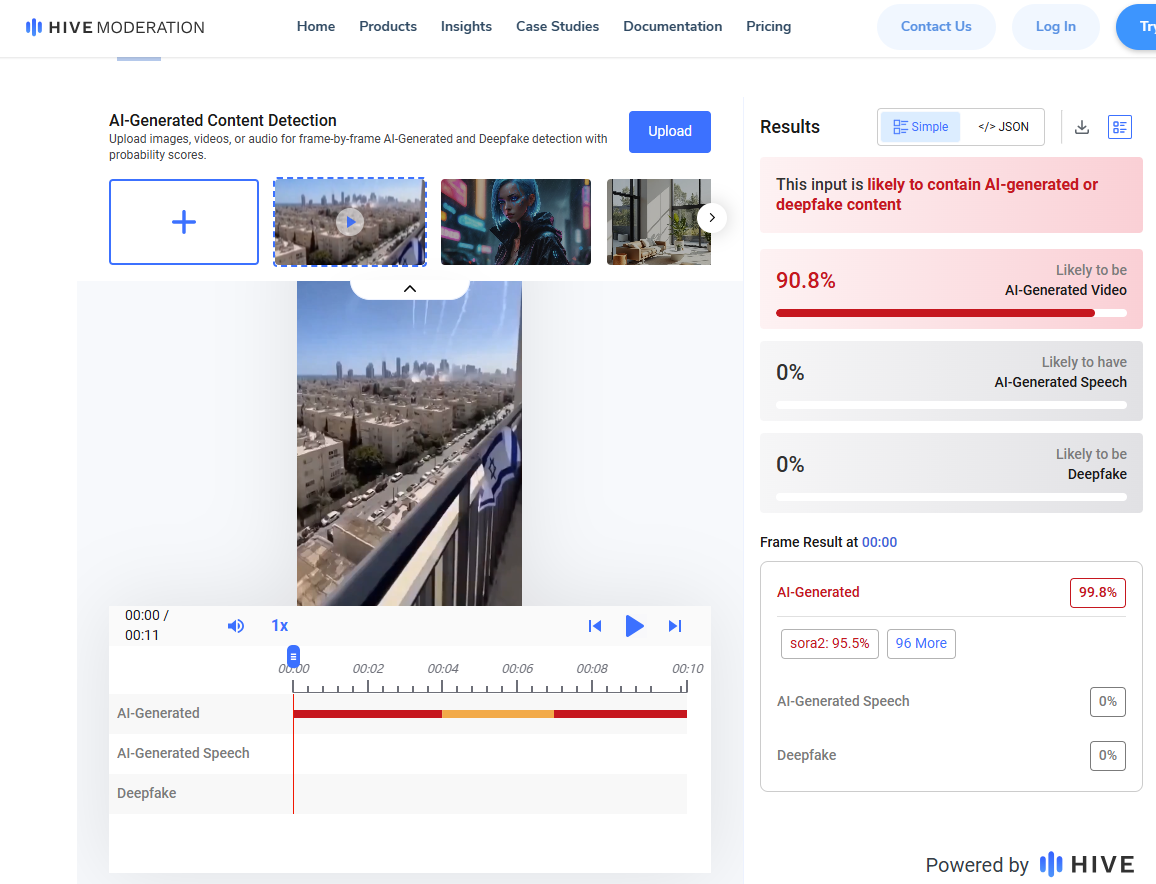Viewport: 1156px width, 884px height.
Task: Click the timeline playhead handle
Action: click(x=293, y=656)
